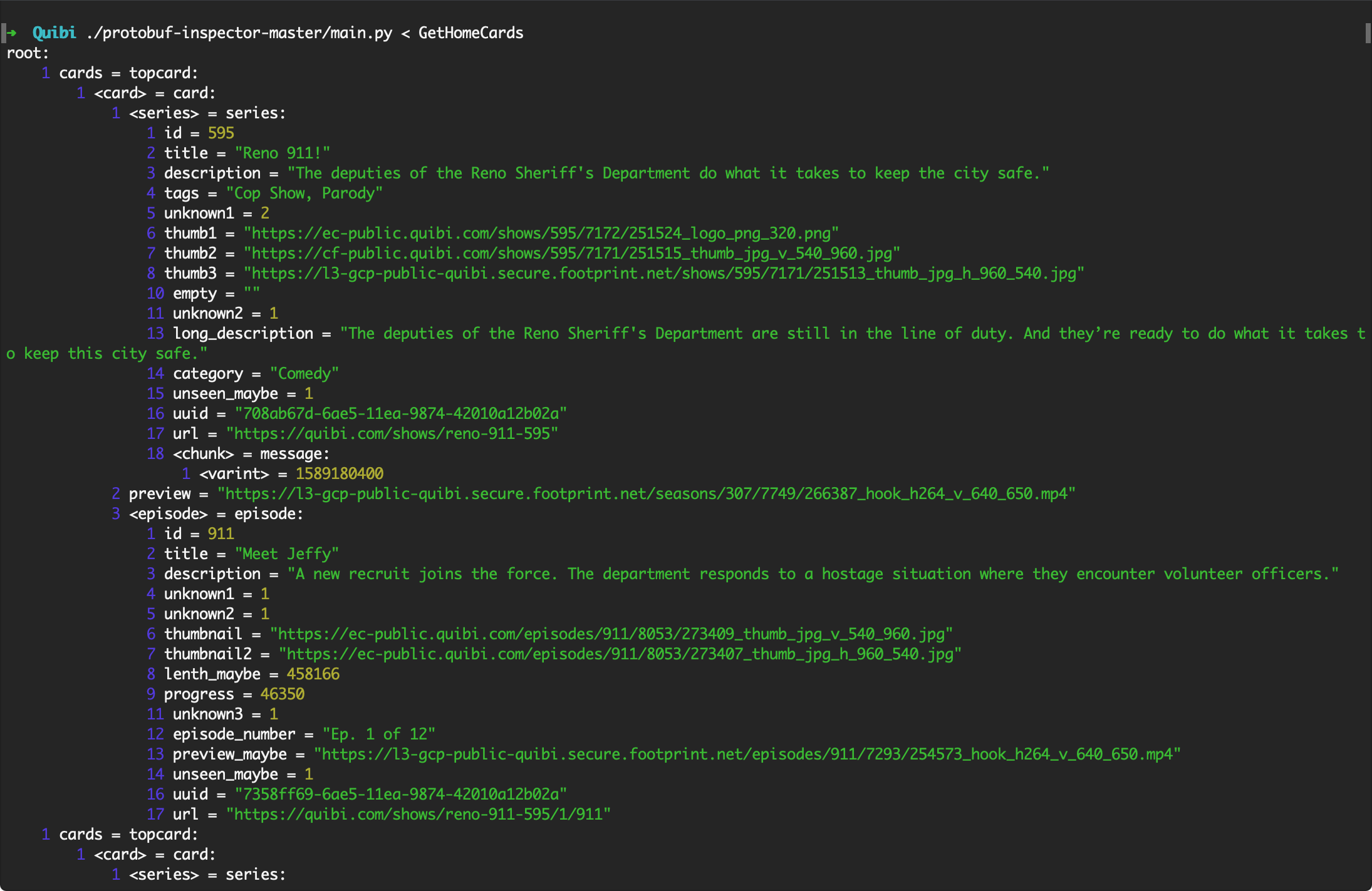Click the unknown3 field name
1372x891 pixels.
pos(208,714)
